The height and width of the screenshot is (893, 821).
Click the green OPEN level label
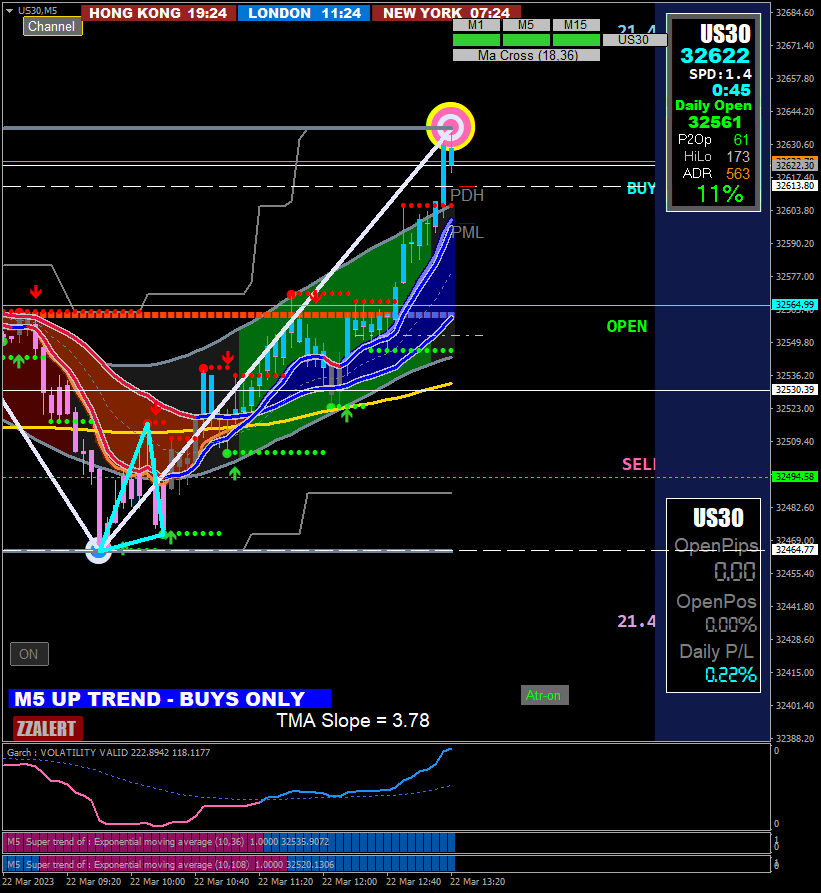click(627, 326)
